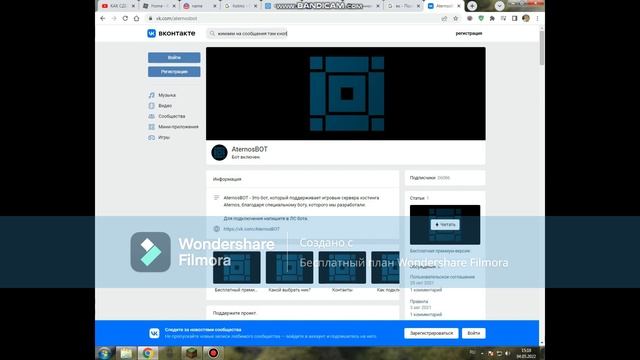
Task: Close the active AternosBOT tab
Action: (x=458, y=6)
